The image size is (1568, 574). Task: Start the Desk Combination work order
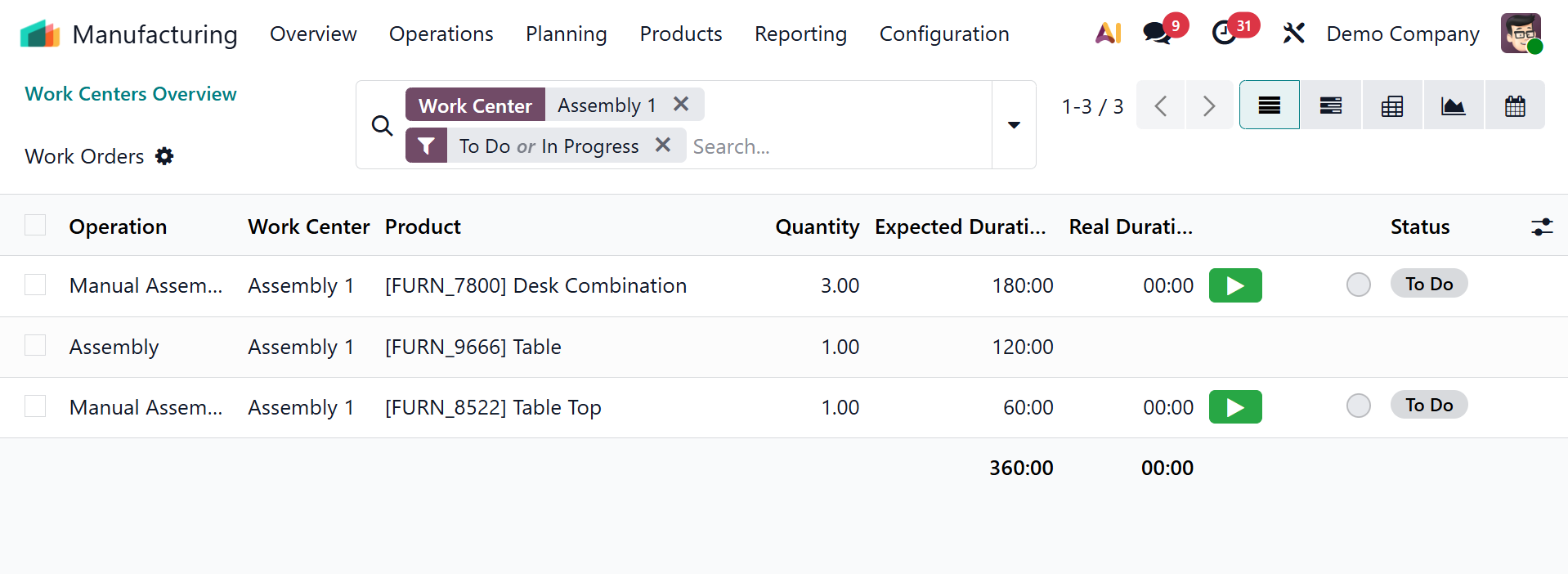1234,285
